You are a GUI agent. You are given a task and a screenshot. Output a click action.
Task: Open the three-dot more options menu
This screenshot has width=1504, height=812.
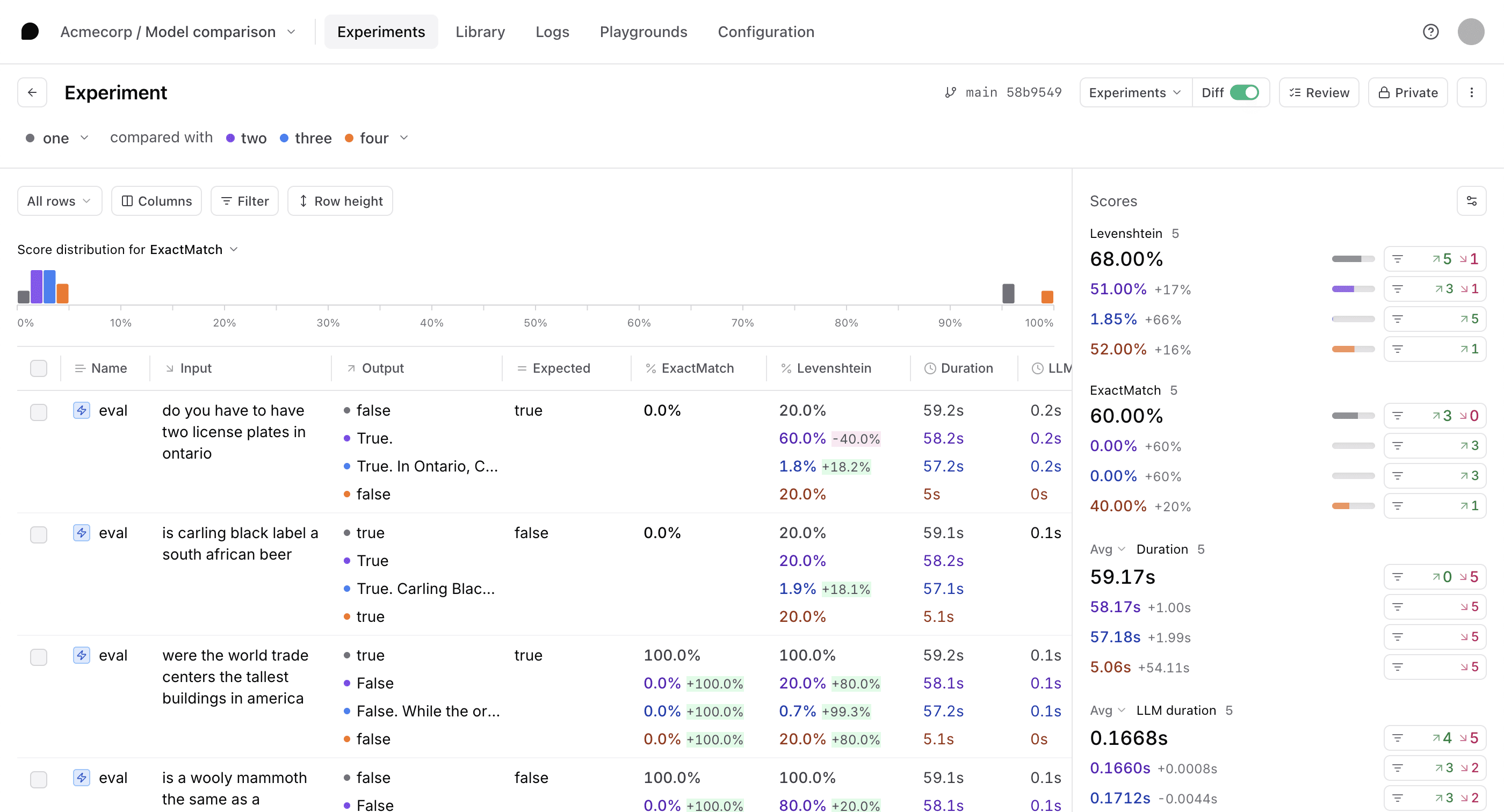tap(1471, 92)
